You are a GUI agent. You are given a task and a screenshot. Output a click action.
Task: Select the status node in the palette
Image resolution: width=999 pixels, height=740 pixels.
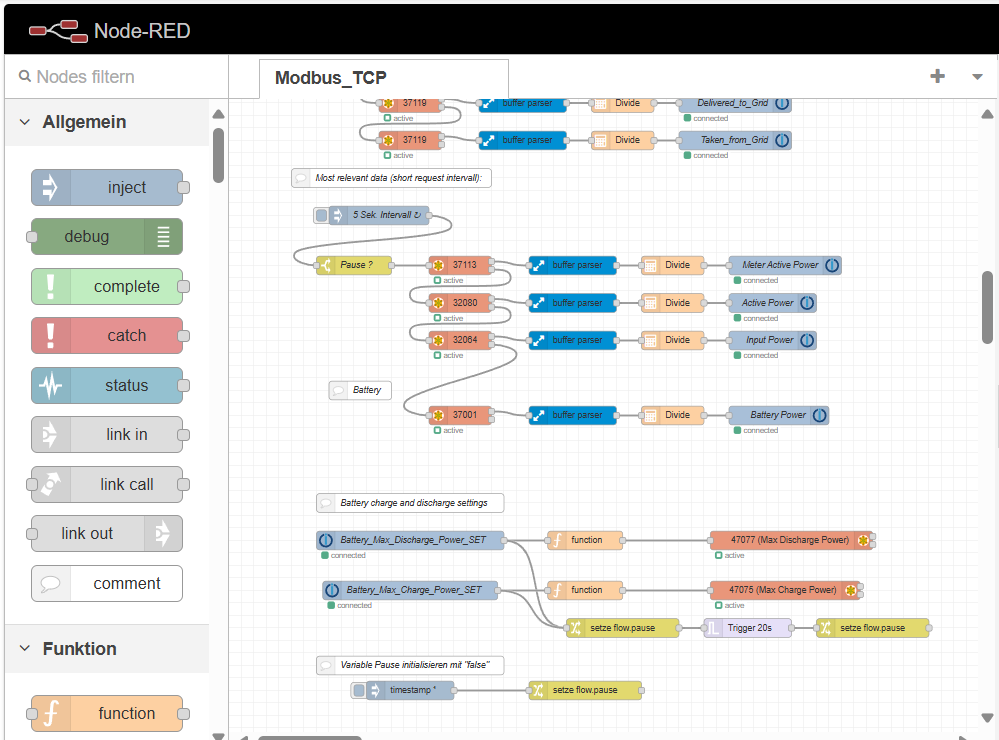click(x=107, y=385)
